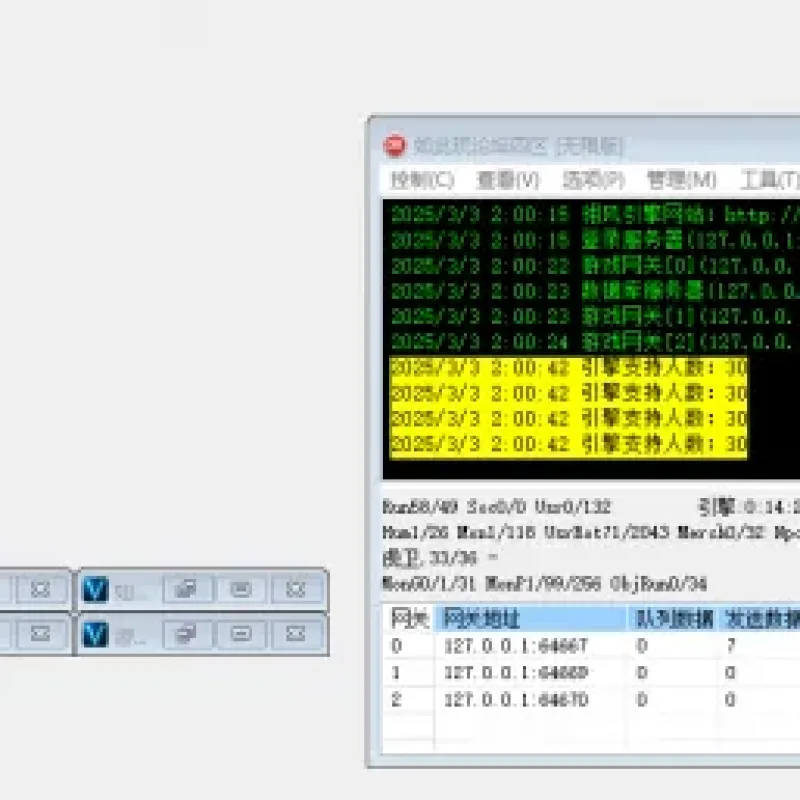Viewport: 800px width, 800px height.
Task: Click gateway index 0 in the 网关 column
Action: 396,646
